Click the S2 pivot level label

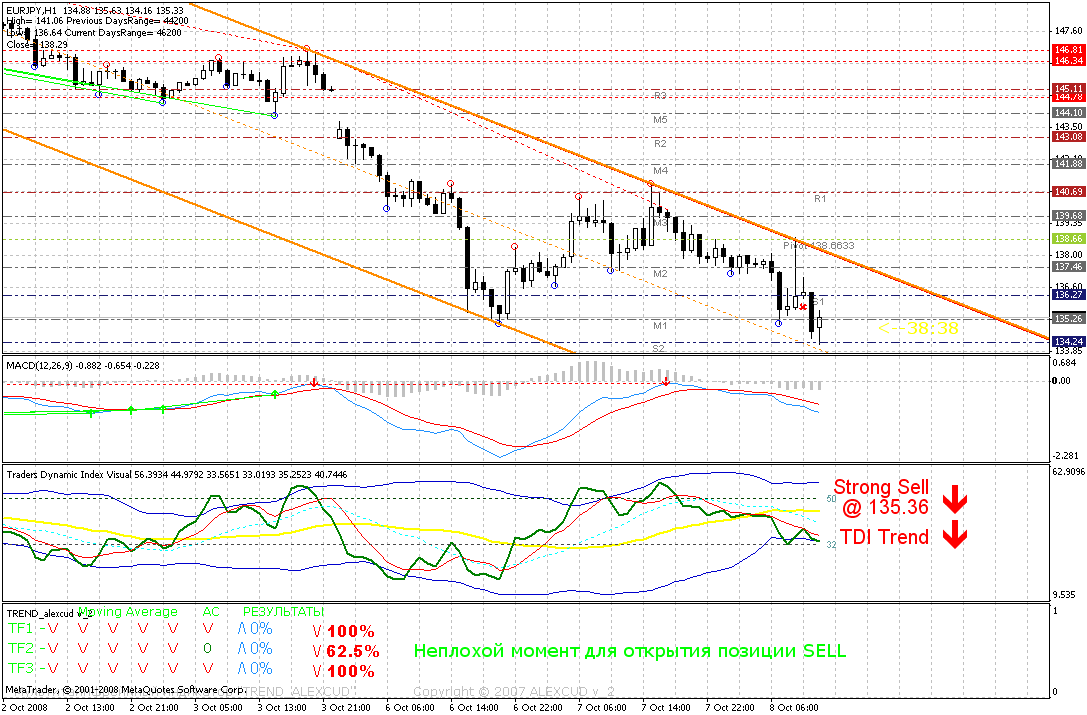(x=659, y=348)
